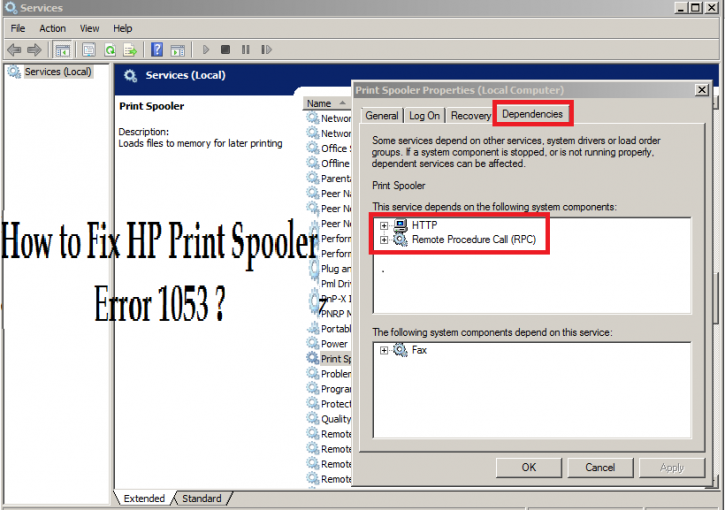Select the HTTP entry text
Screen dimensions: 725x510
click(x=424, y=225)
